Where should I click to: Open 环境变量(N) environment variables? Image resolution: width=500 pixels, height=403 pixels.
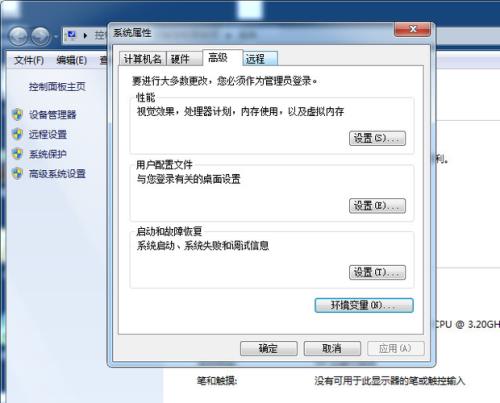point(364,305)
